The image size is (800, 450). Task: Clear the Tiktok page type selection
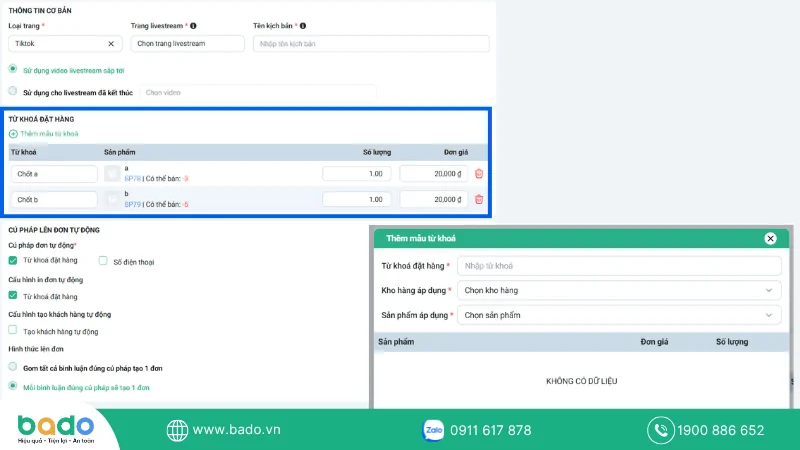[x=111, y=44]
